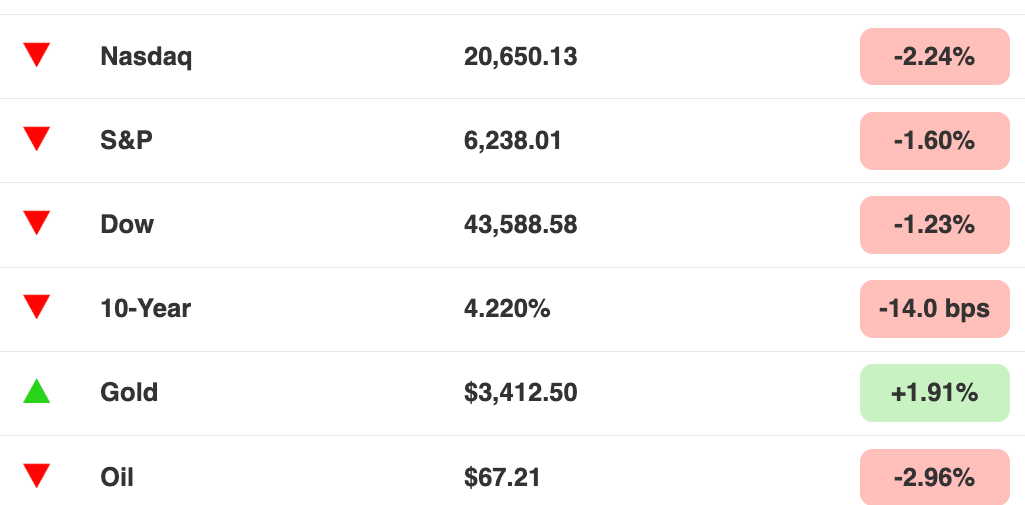
Task: Click the red down arrow beside Oil
Action: tap(37, 476)
